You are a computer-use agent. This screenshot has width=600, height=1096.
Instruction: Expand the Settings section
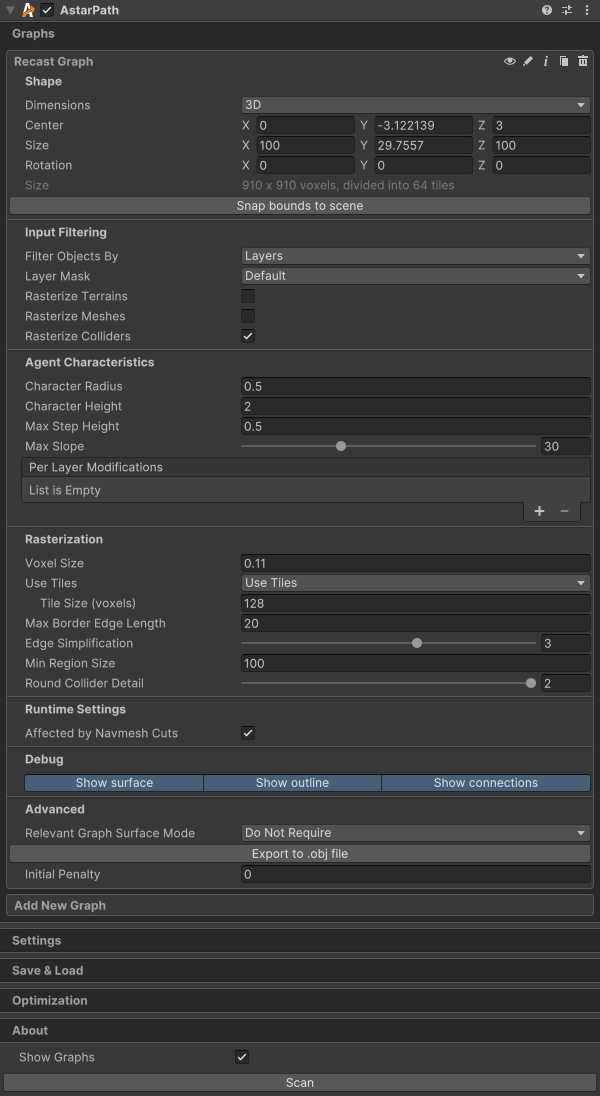click(37, 941)
